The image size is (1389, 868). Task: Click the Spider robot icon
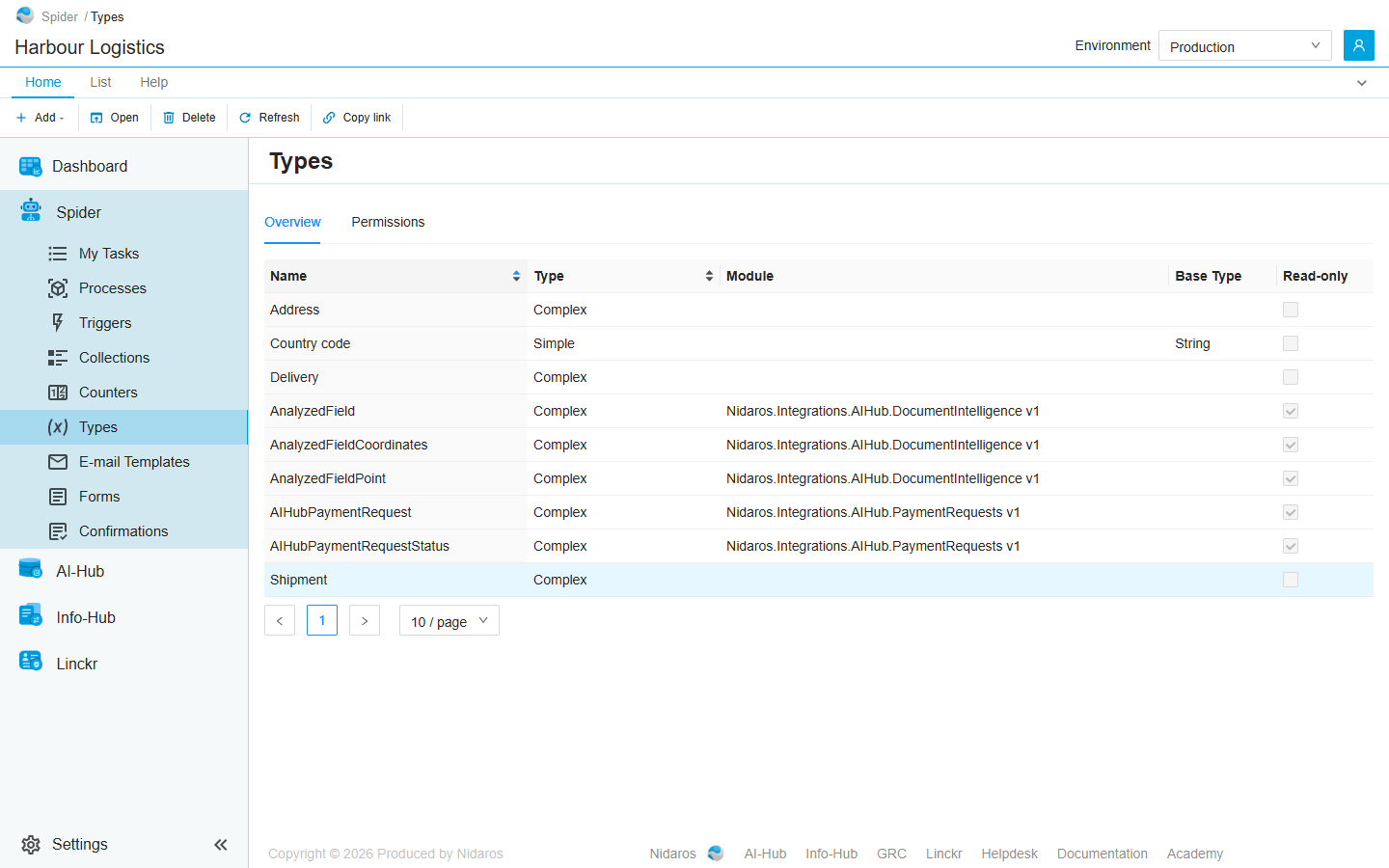pyautogui.click(x=31, y=210)
